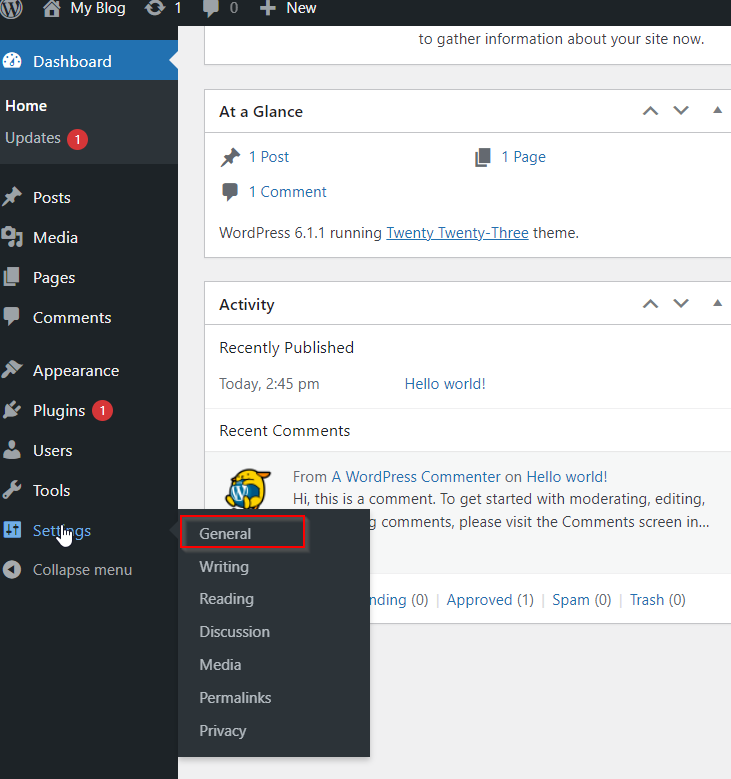731x779 pixels.
Task: Open the 1 Comment link
Action: [287, 192]
